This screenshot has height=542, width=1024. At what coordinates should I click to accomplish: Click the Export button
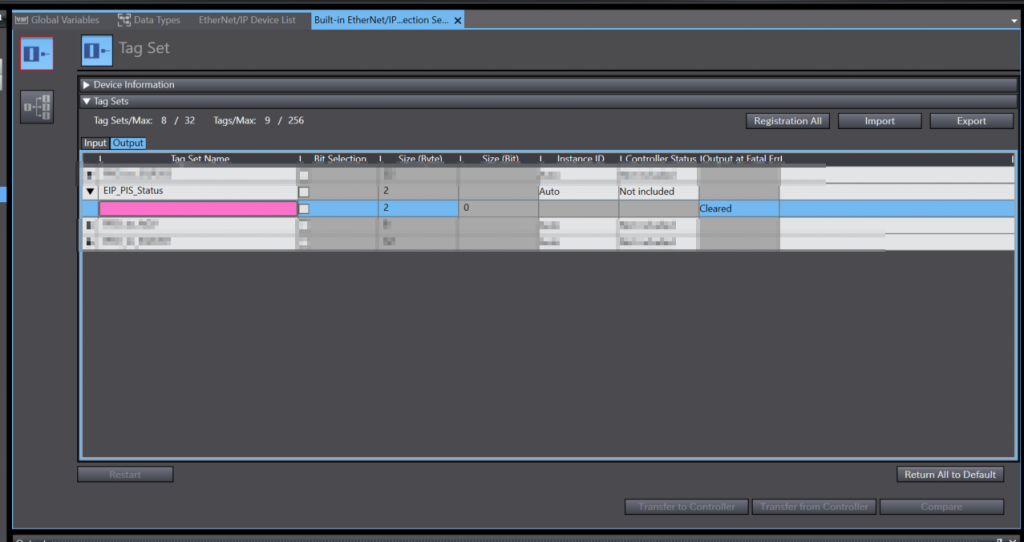point(971,121)
